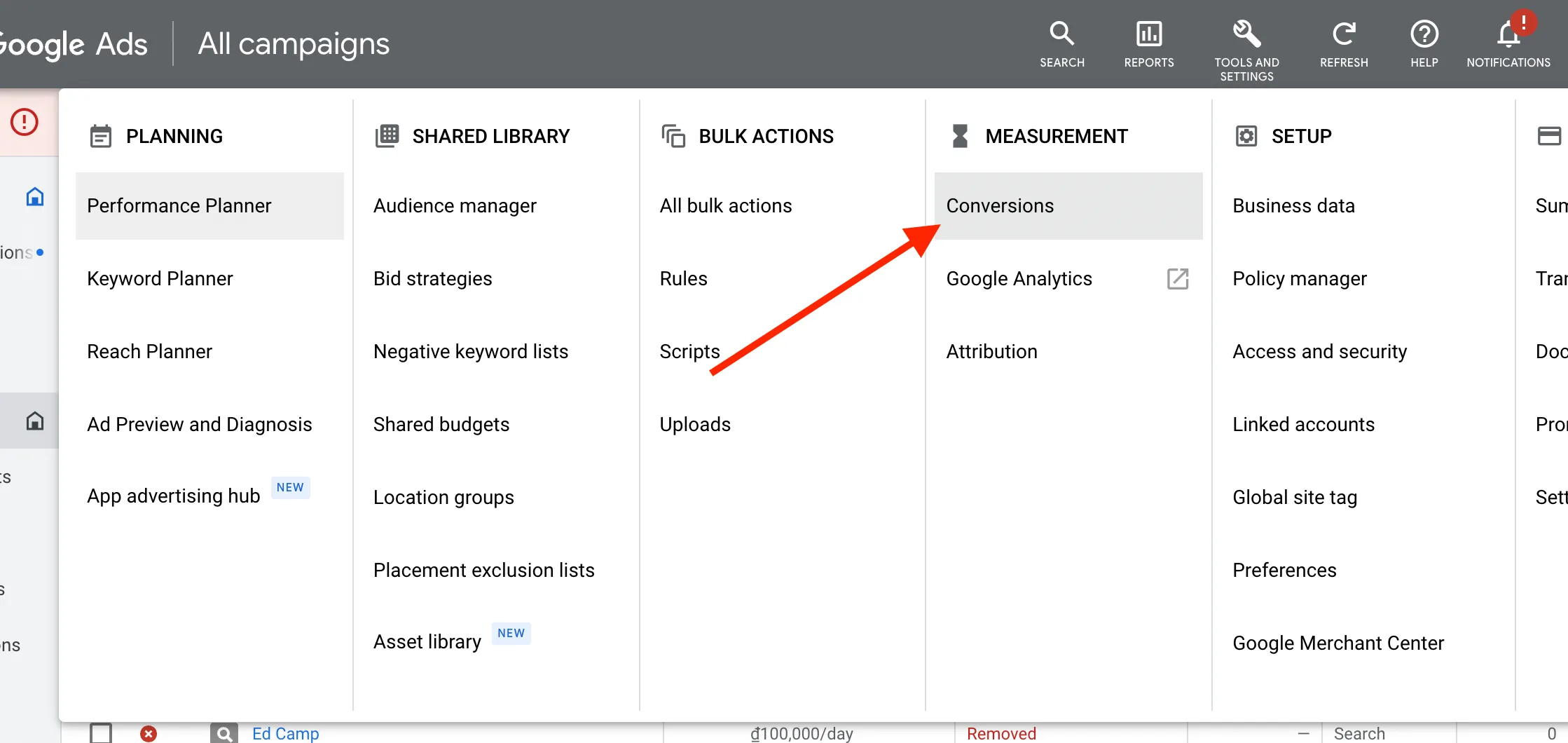Open Location groups
The image size is (1568, 743).
pyautogui.click(x=443, y=498)
